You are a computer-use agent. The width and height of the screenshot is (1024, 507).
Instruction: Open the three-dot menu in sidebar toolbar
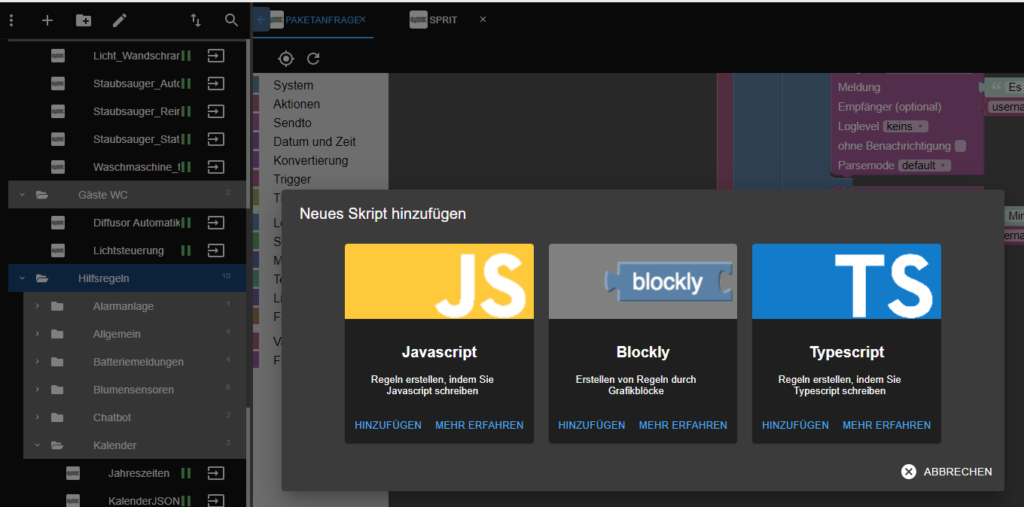click(11, 20)
